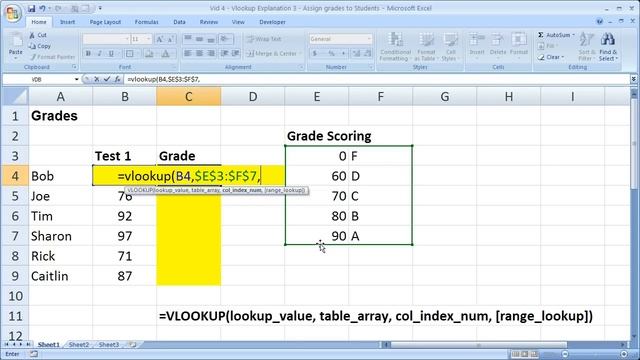Click the Paste button
The width and height of the screenshot is (640, 360).
click(x=16, y=45)
